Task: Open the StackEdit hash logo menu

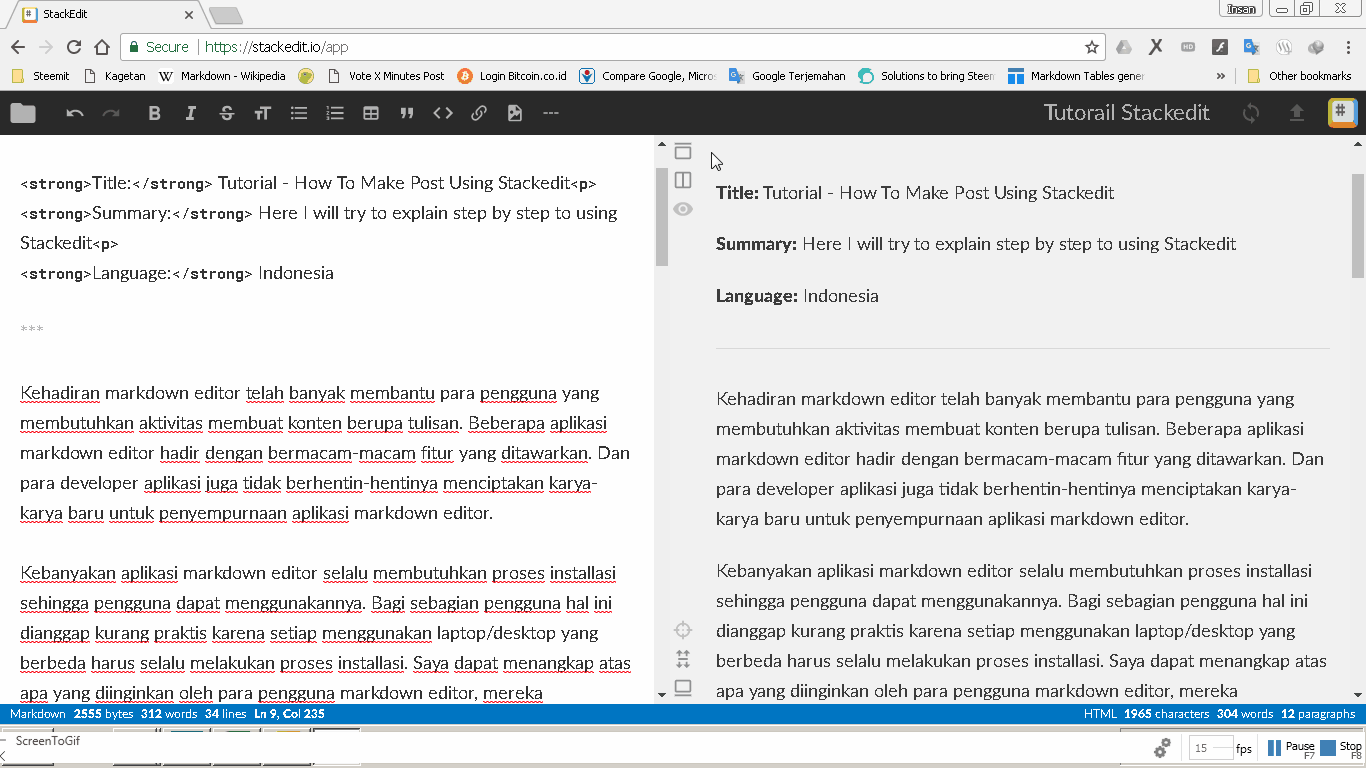Action: pyautogui.click(x=1342, y=113)
